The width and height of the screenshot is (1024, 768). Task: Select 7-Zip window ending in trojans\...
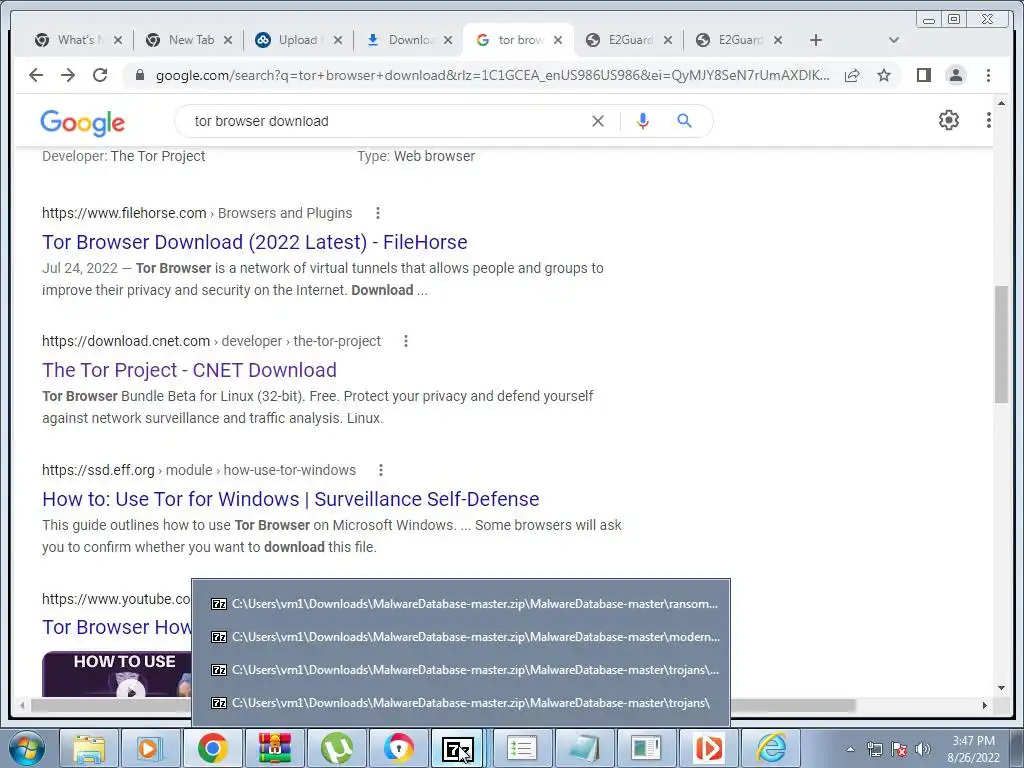coord(461,669)
